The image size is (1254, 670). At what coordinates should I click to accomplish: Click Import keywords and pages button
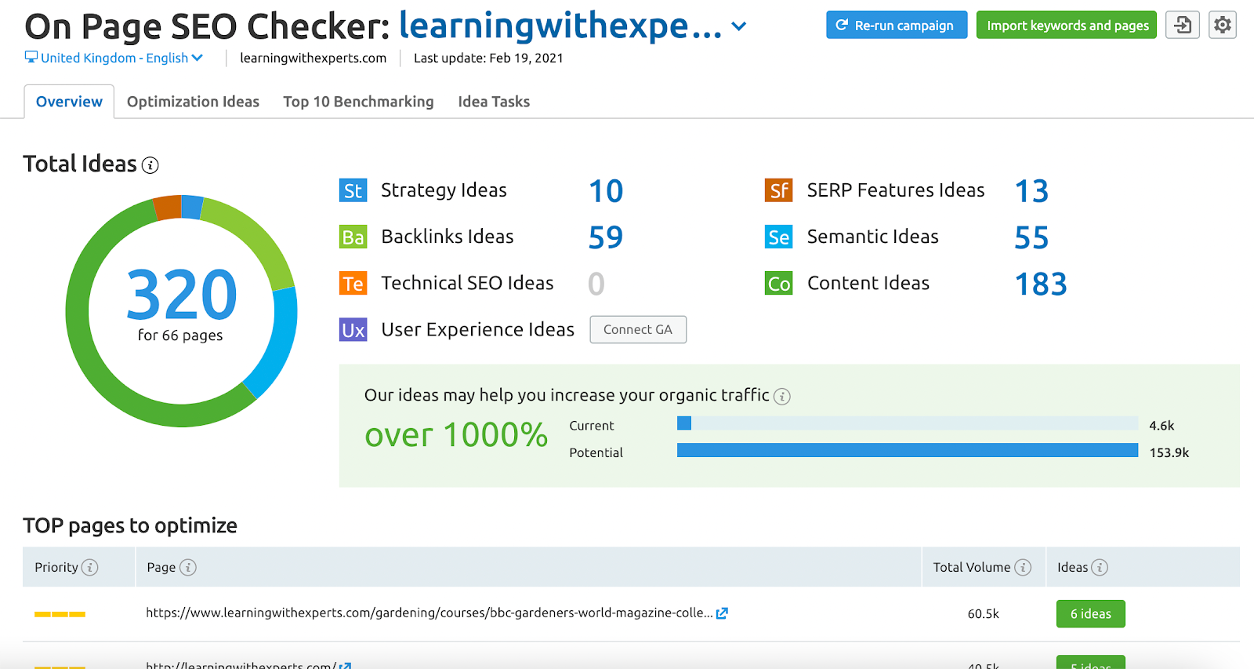coord(1066,25)
